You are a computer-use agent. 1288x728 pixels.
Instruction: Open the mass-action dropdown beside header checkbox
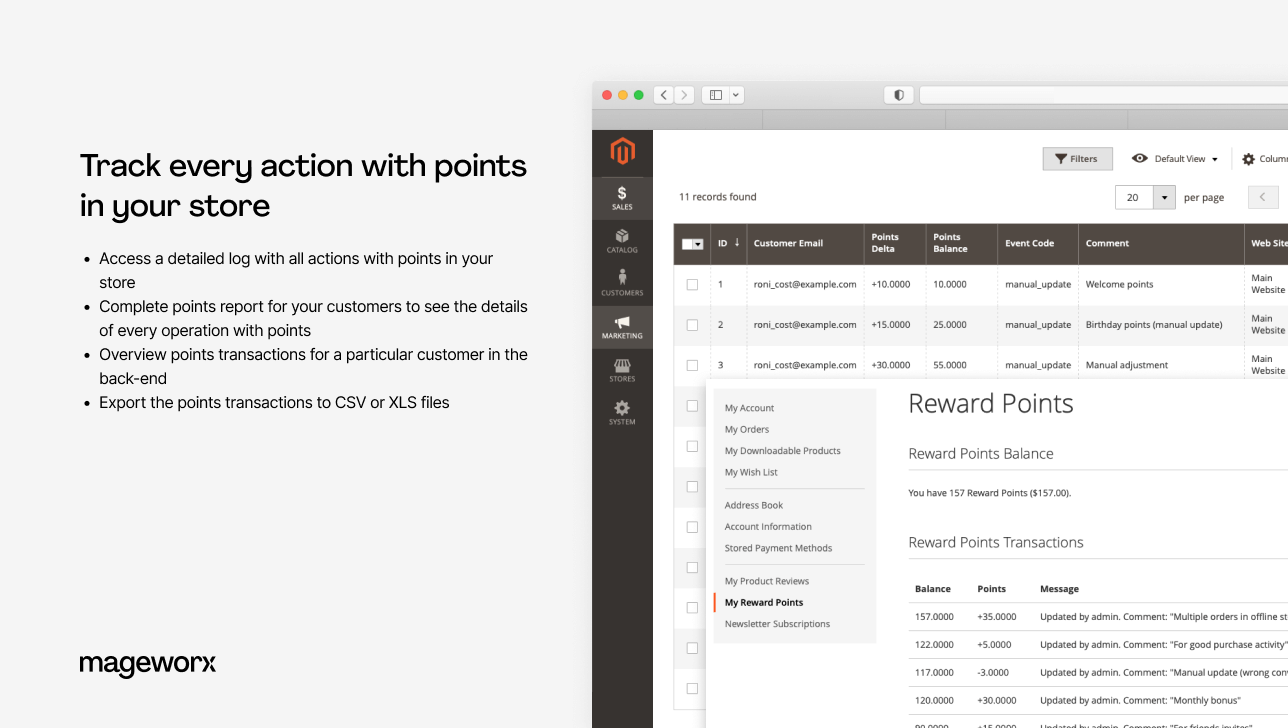(700, 243)
